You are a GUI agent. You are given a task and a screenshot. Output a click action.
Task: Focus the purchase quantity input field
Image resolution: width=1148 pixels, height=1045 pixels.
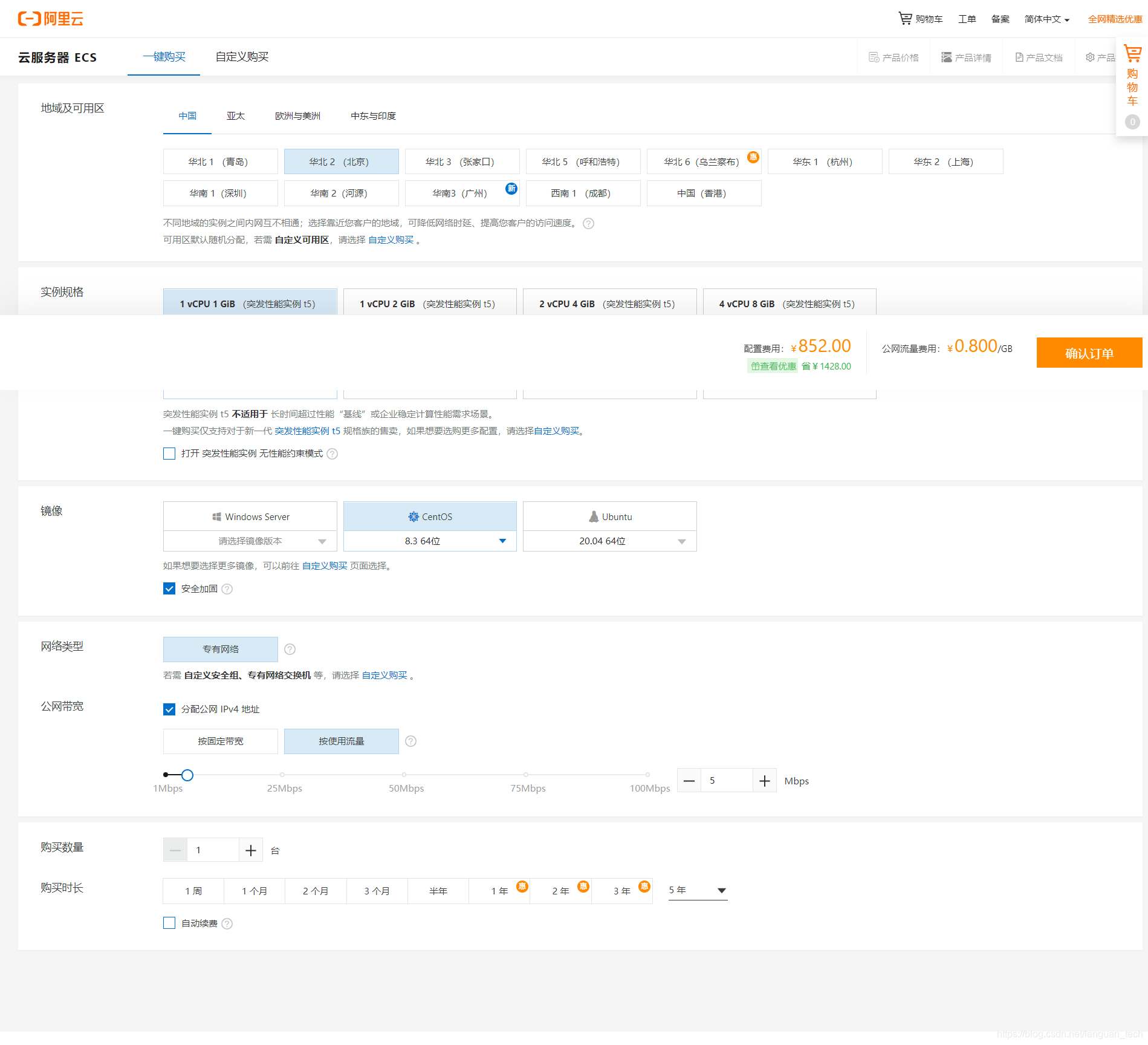(x=213, y=851)
